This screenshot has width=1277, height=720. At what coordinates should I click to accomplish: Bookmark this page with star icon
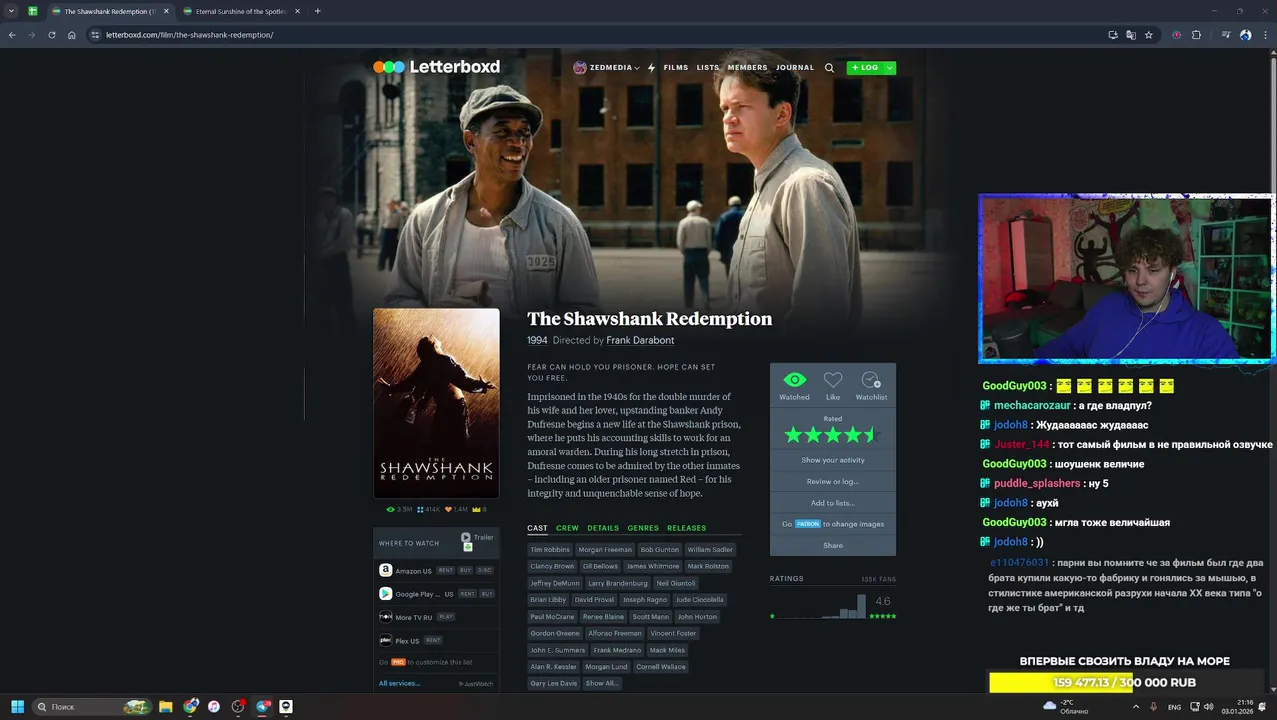click(1149, 35)
